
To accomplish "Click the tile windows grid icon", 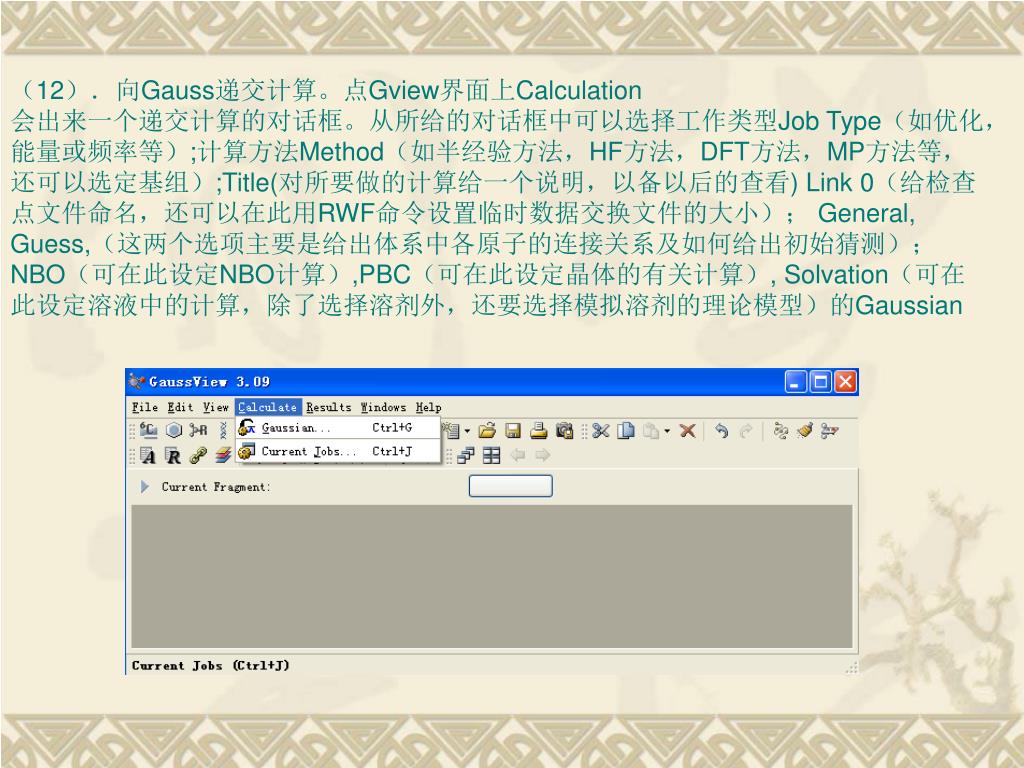I will 491,455.
